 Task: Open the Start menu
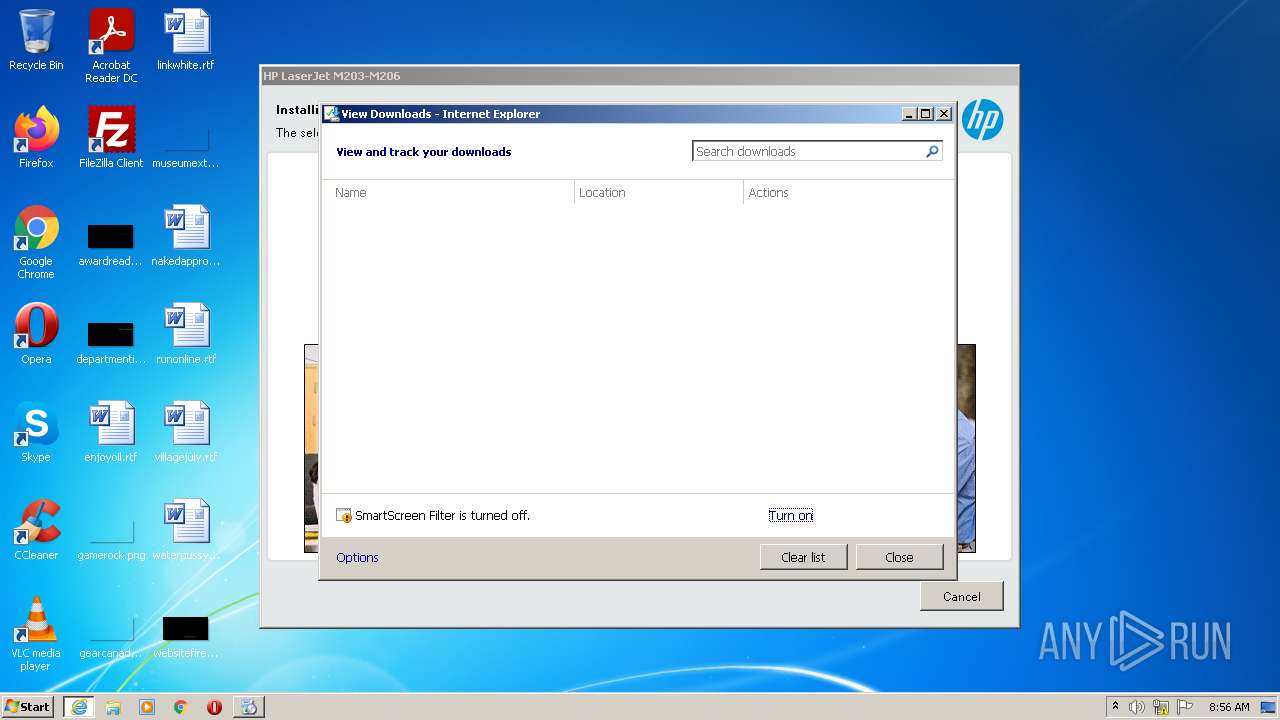click(28, 707)
